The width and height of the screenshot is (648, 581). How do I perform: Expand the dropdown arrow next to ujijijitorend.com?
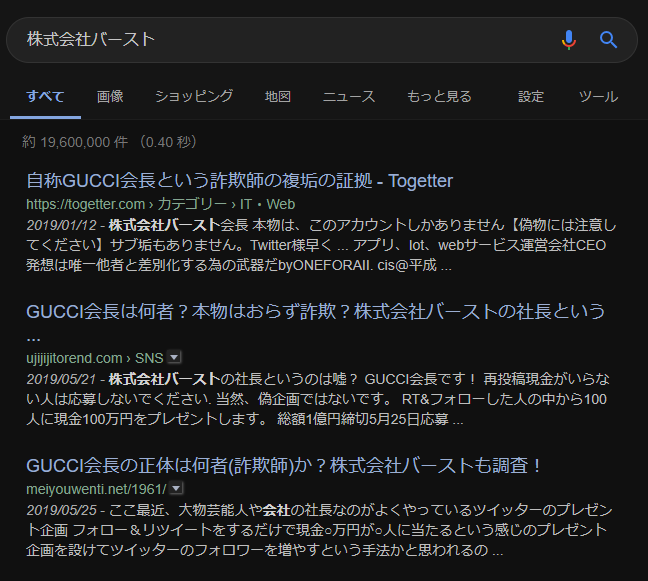(174, 357)
